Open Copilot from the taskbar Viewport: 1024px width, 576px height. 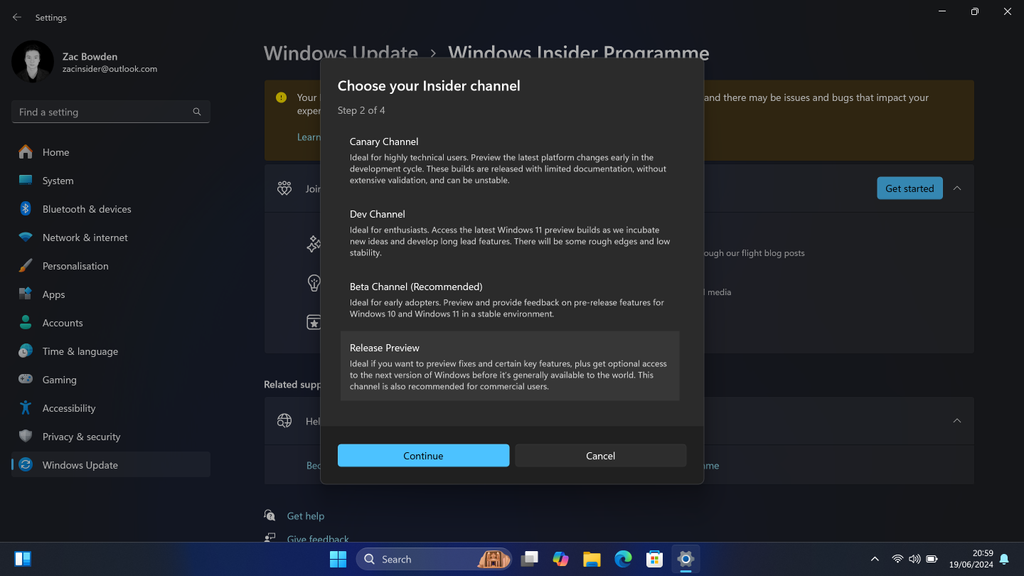[x=560, y=559]
